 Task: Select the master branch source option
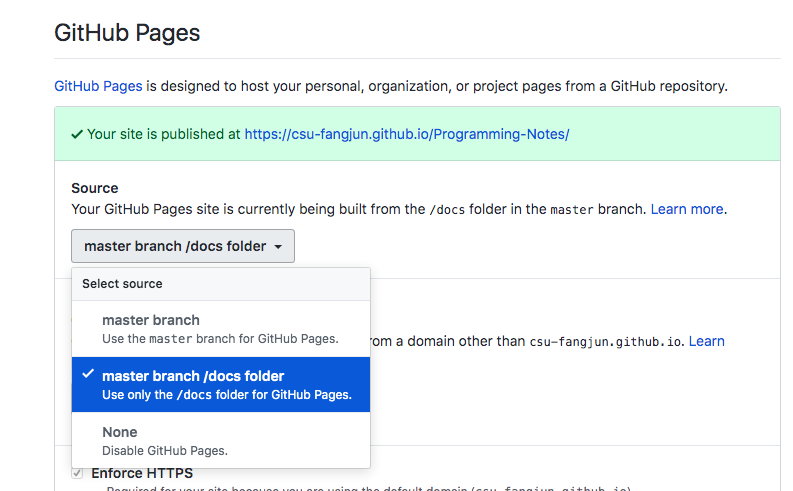[x=221, y=329]
